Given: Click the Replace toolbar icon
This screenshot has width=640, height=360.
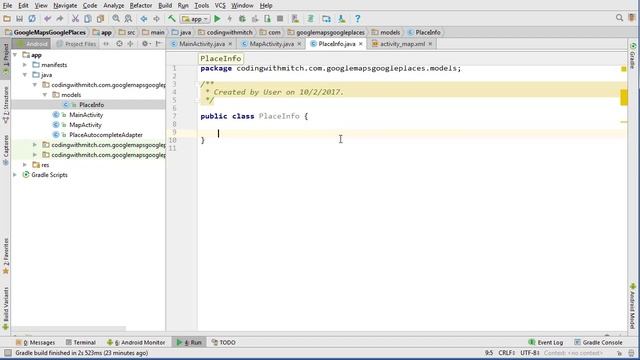Looking at the screenshot, I should coord(128,19).
